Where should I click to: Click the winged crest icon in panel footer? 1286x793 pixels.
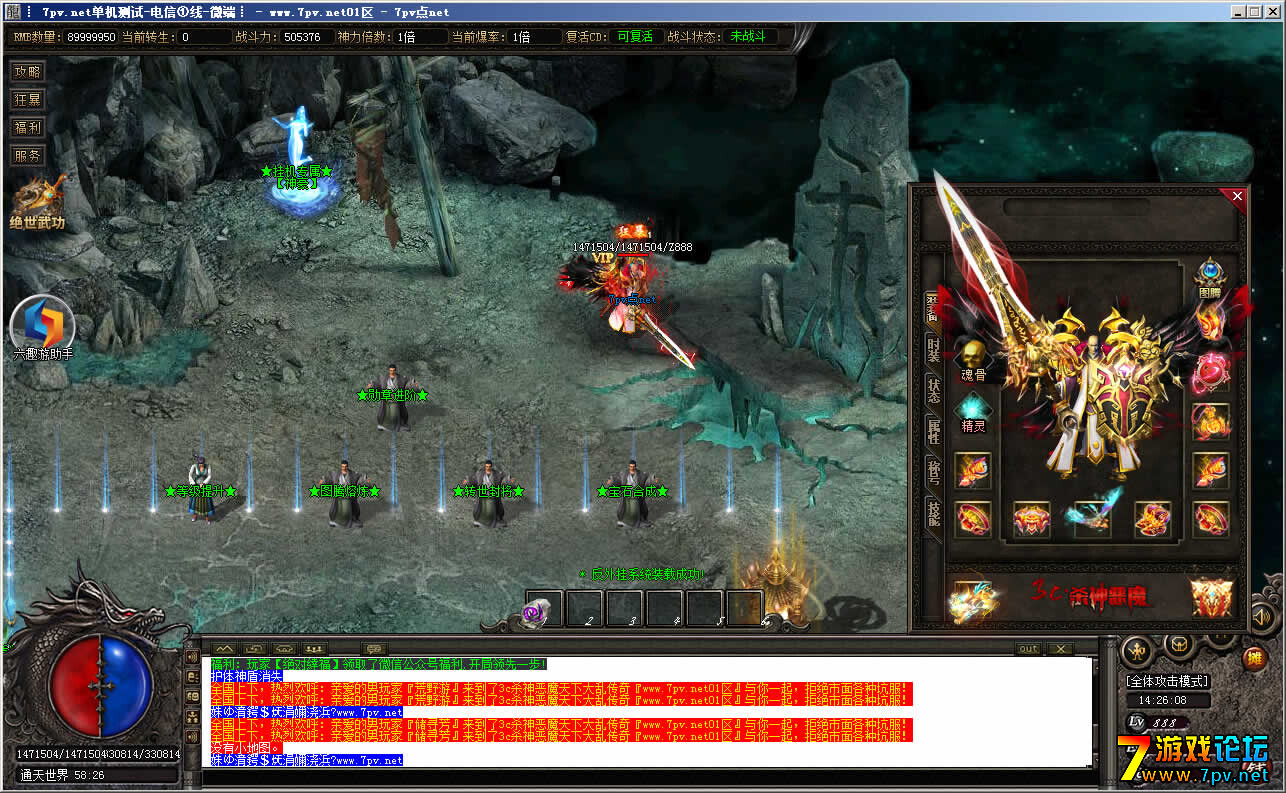click(x=1212, y=597)
